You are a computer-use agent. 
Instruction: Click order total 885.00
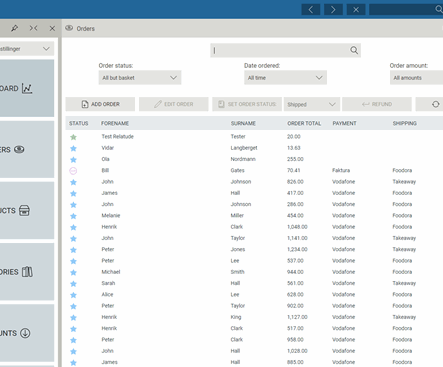point(295,362)
